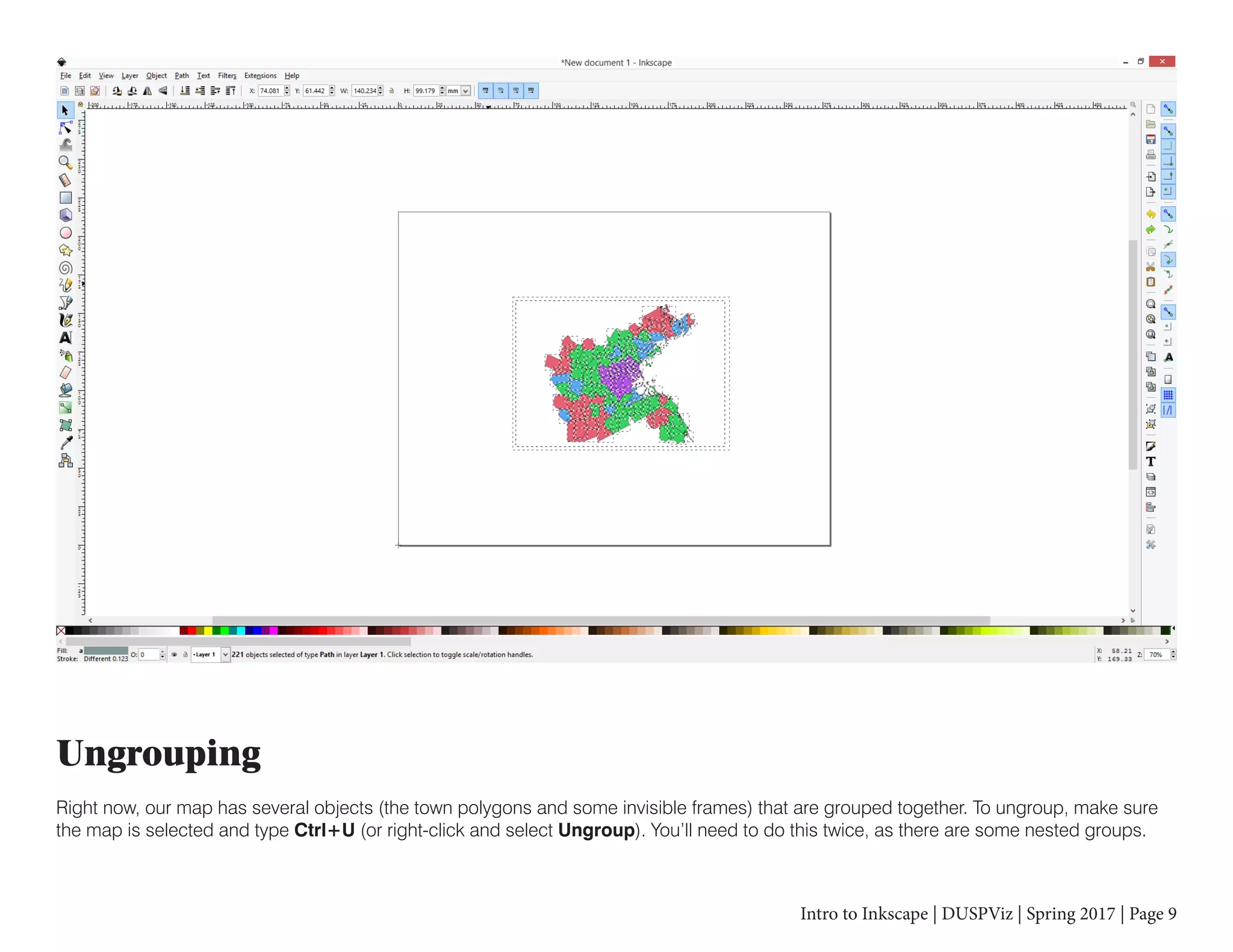Select the Rectangle tool
The height and width of the screenshot is (952, 1233).
65,197
